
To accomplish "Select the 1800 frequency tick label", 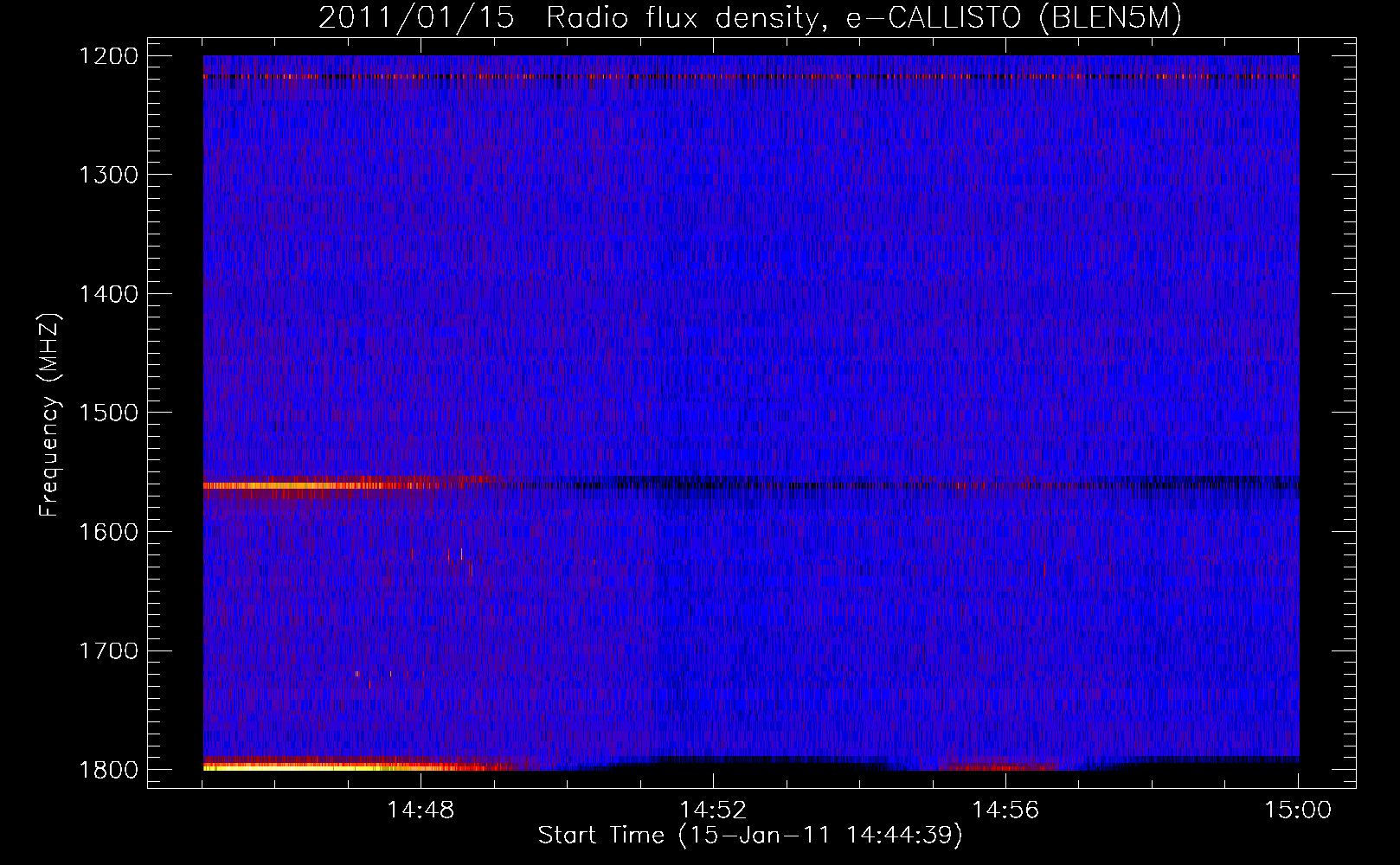I will 108,770.
